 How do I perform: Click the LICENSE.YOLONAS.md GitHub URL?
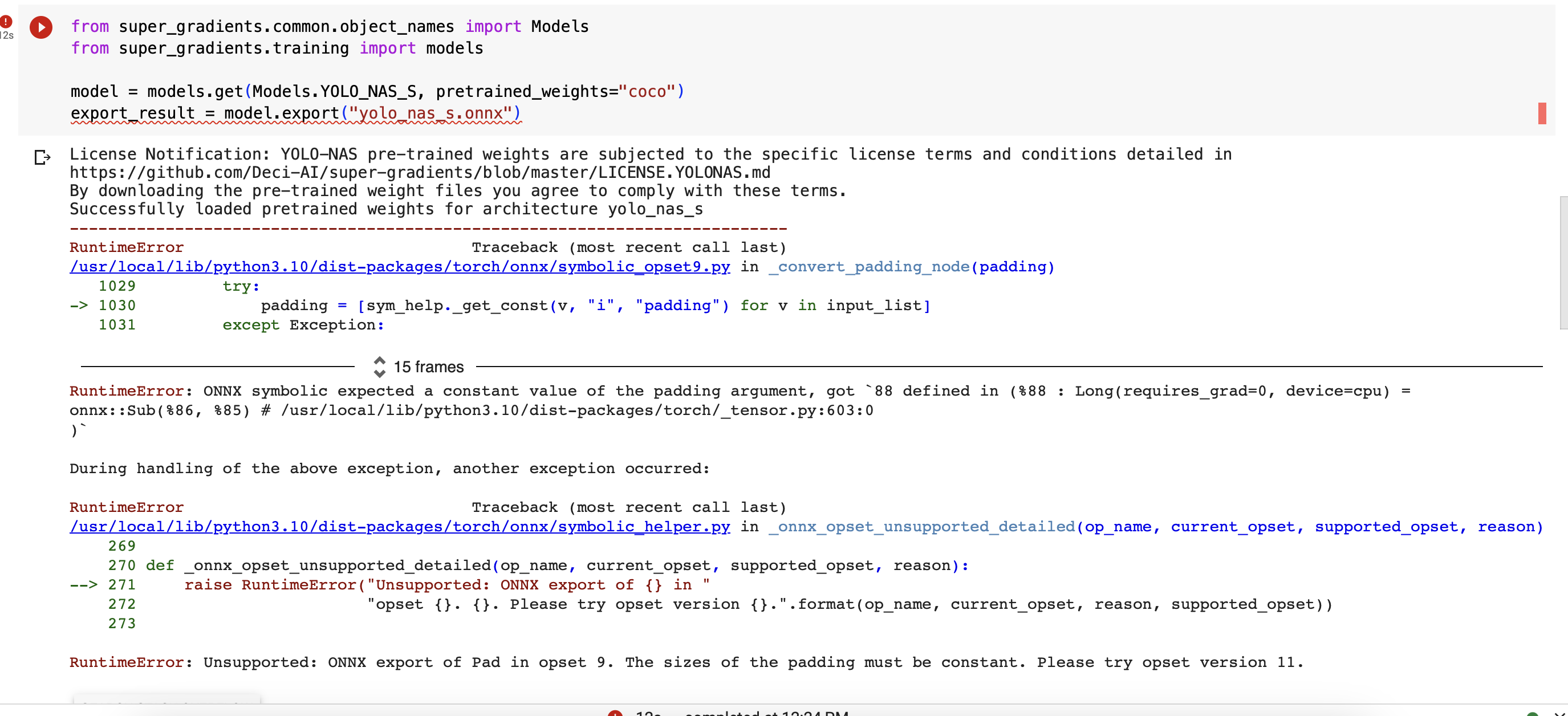coord(420,172)
